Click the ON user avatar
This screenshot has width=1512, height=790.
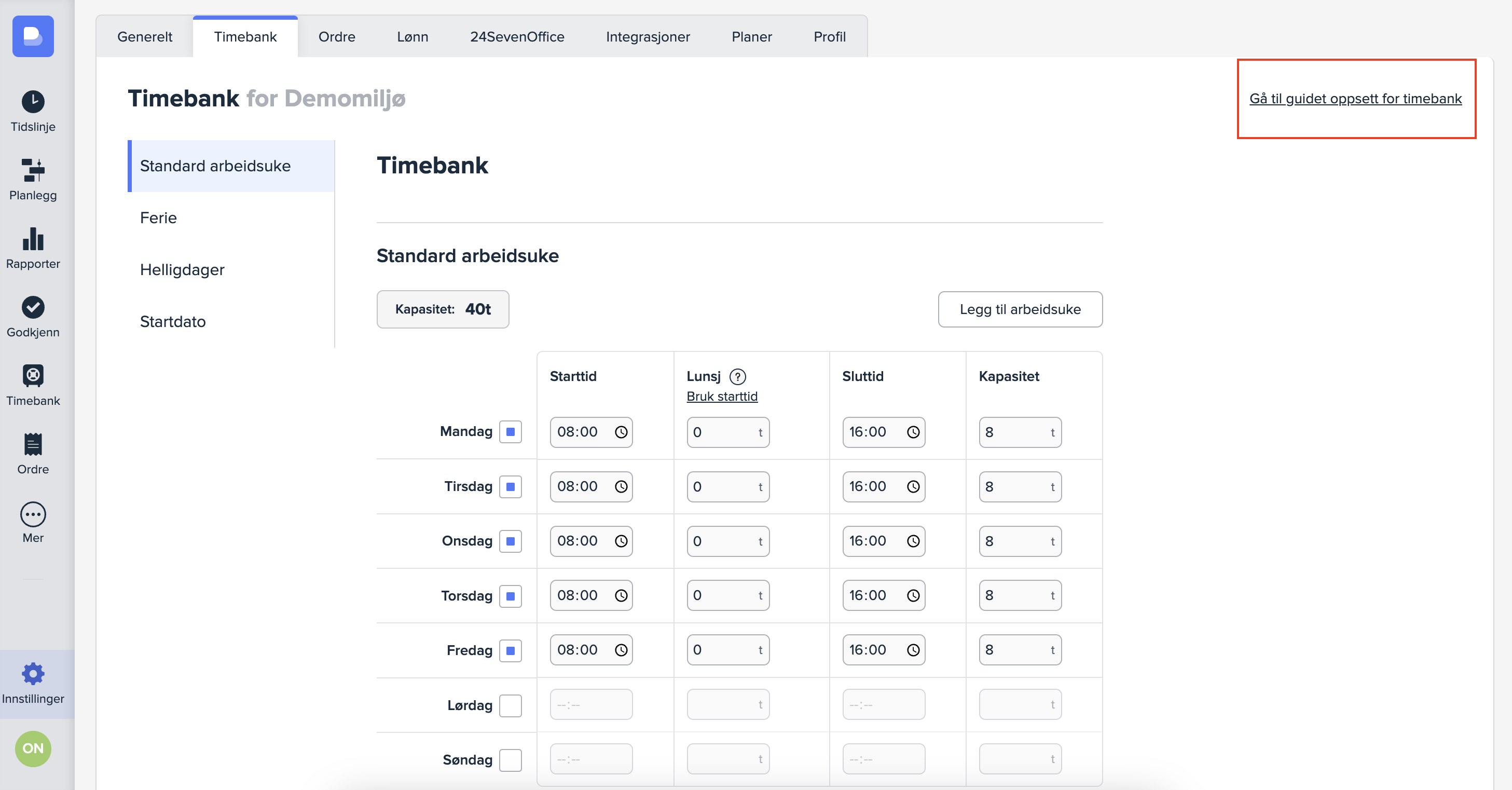point(33,748)
